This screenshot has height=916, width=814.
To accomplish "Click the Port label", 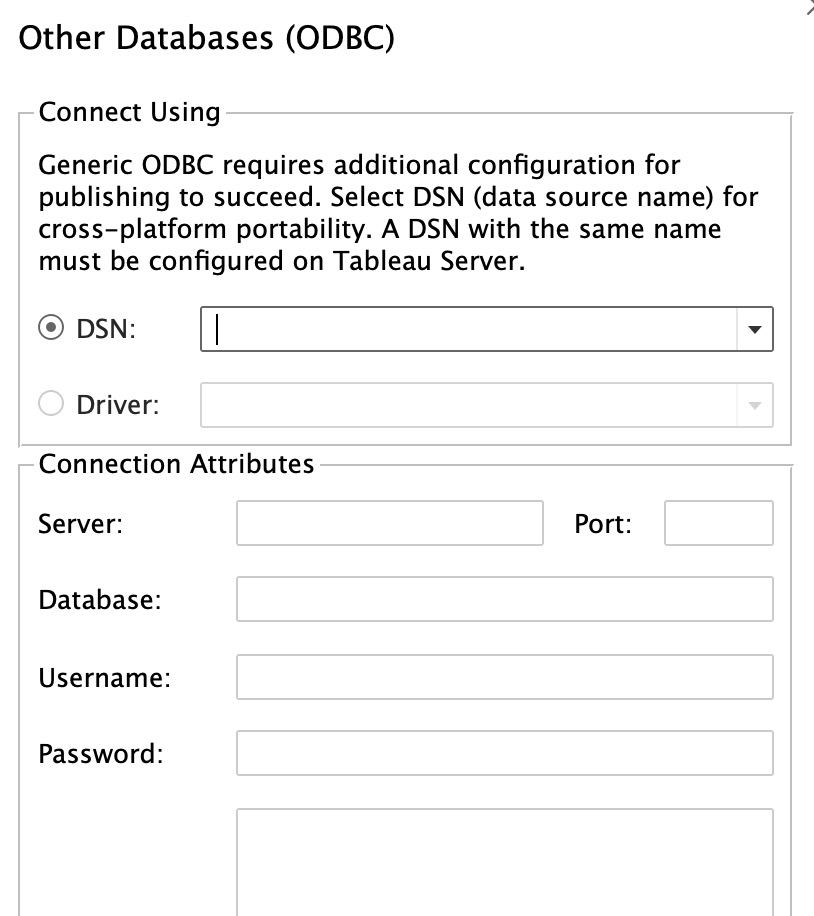I will (602, 523).
